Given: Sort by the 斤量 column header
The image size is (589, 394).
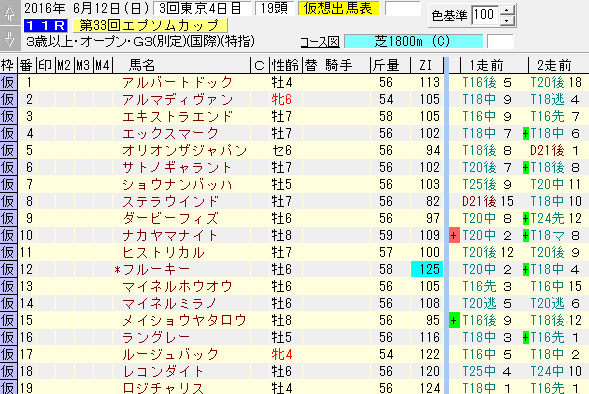Looking at the screenshot, I should [390, 65].
